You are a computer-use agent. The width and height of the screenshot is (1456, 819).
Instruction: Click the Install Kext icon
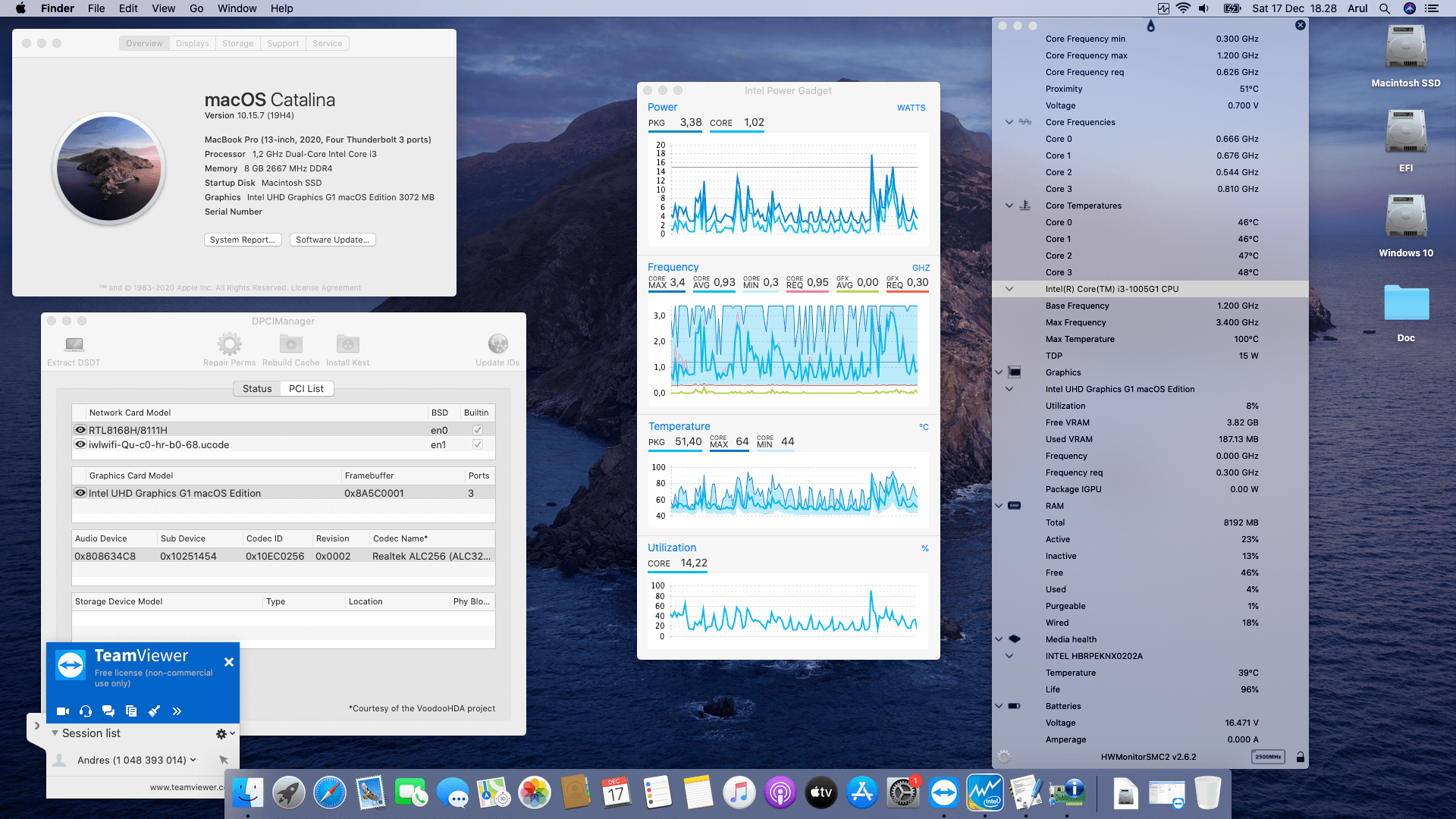pyautogui.click(x=347, y=344)
